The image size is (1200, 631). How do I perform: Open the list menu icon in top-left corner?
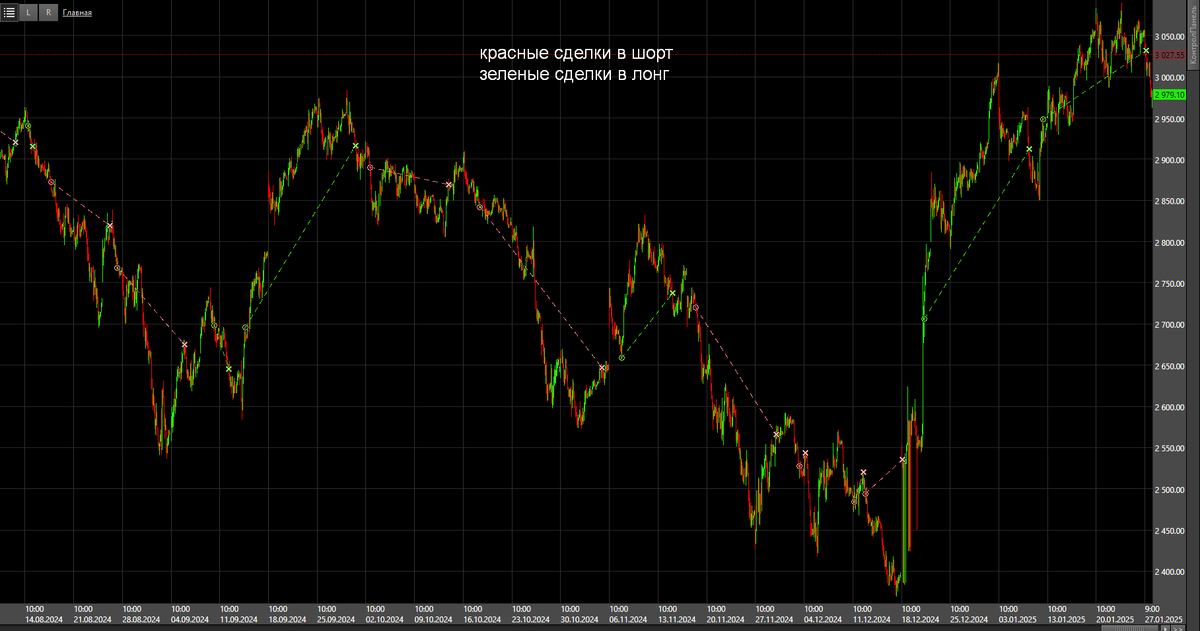click(x=10, y=12)
